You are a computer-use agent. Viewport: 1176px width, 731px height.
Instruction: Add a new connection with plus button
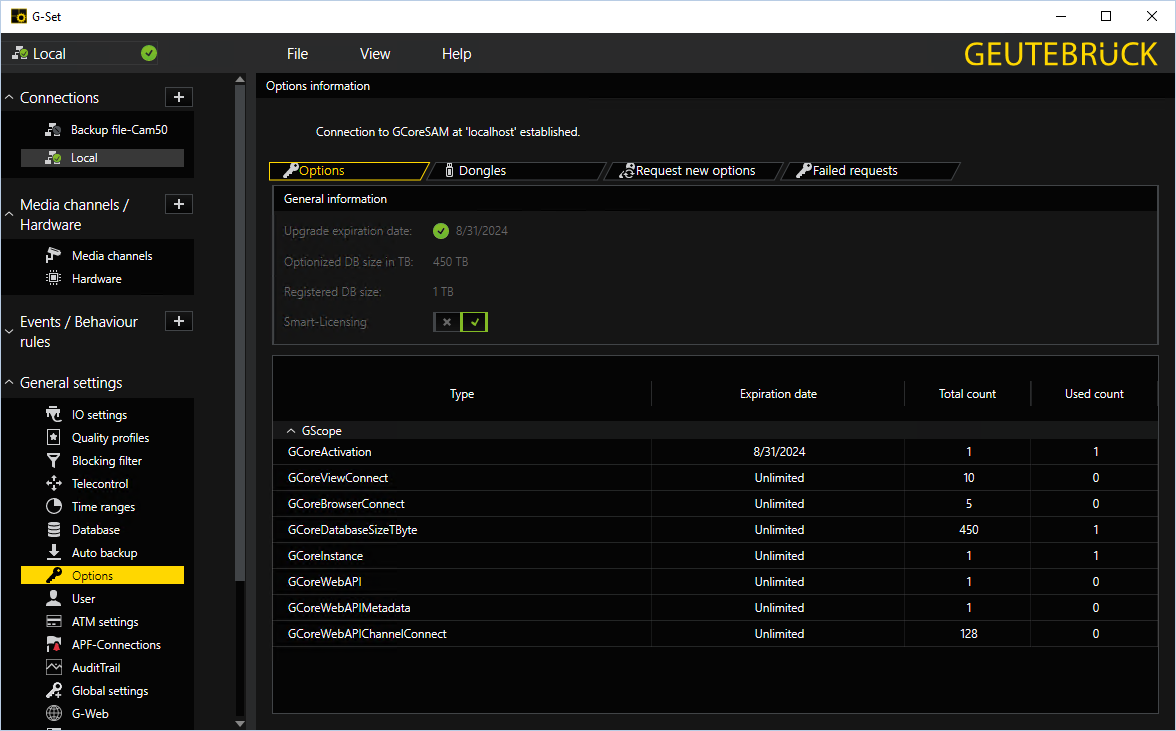tap(178, 97)
